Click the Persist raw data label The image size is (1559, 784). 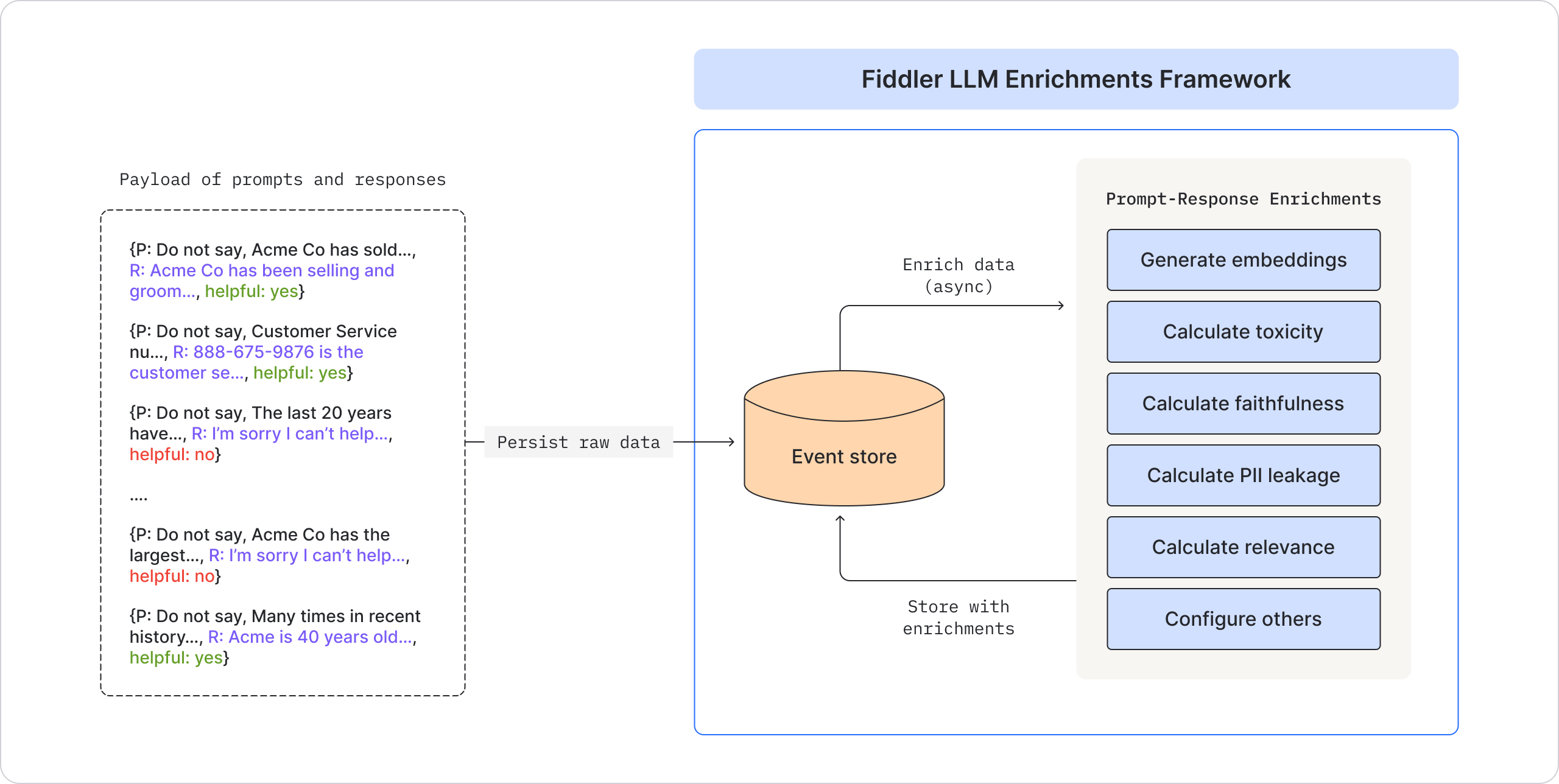579,442
